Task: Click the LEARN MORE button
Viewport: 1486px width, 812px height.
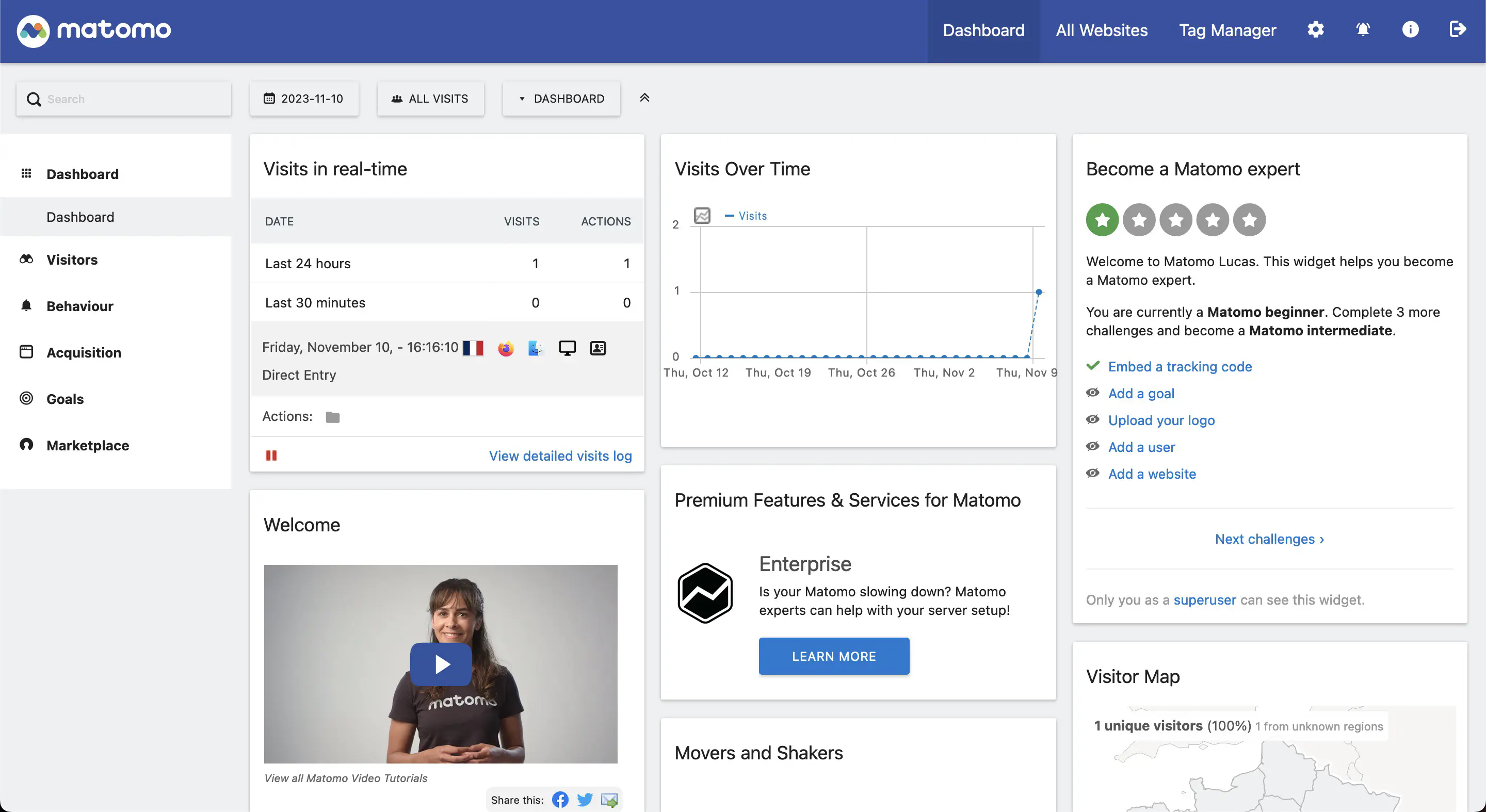Action: (x=834, y=656)
